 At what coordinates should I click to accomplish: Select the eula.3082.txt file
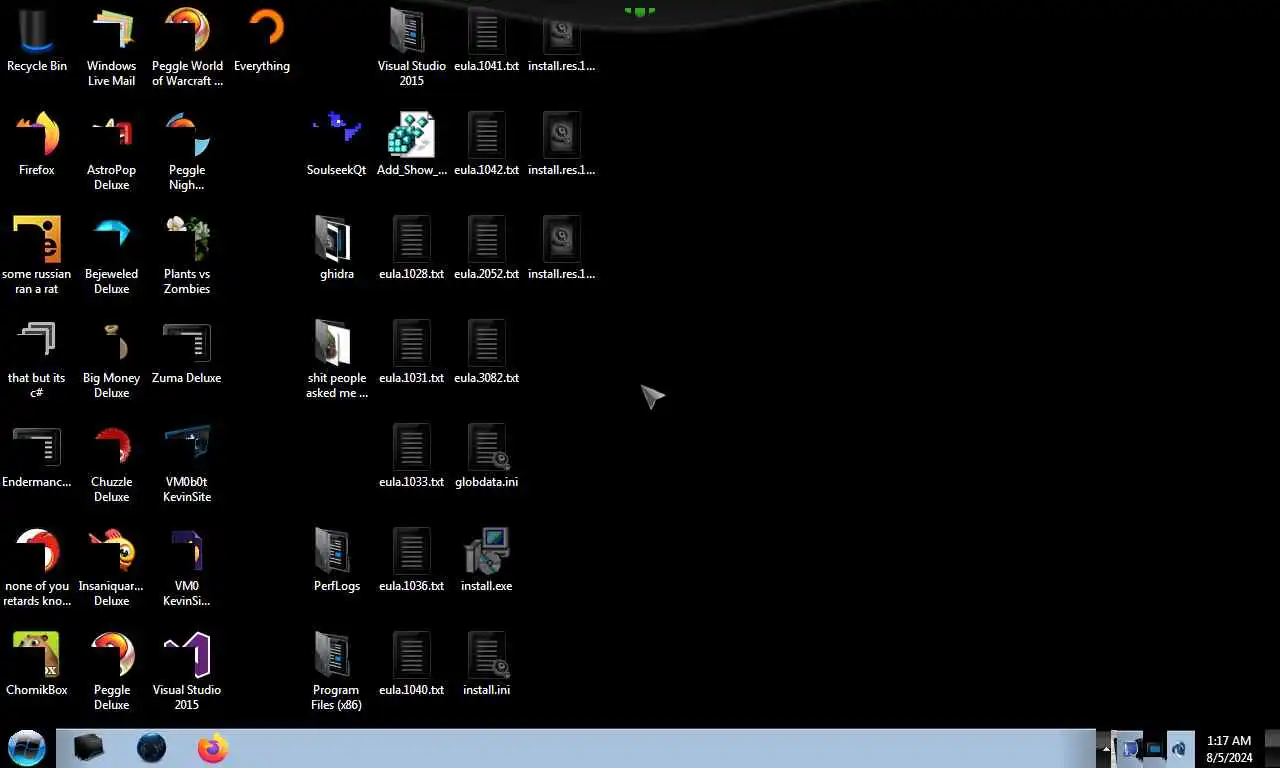tap(487, 352)
